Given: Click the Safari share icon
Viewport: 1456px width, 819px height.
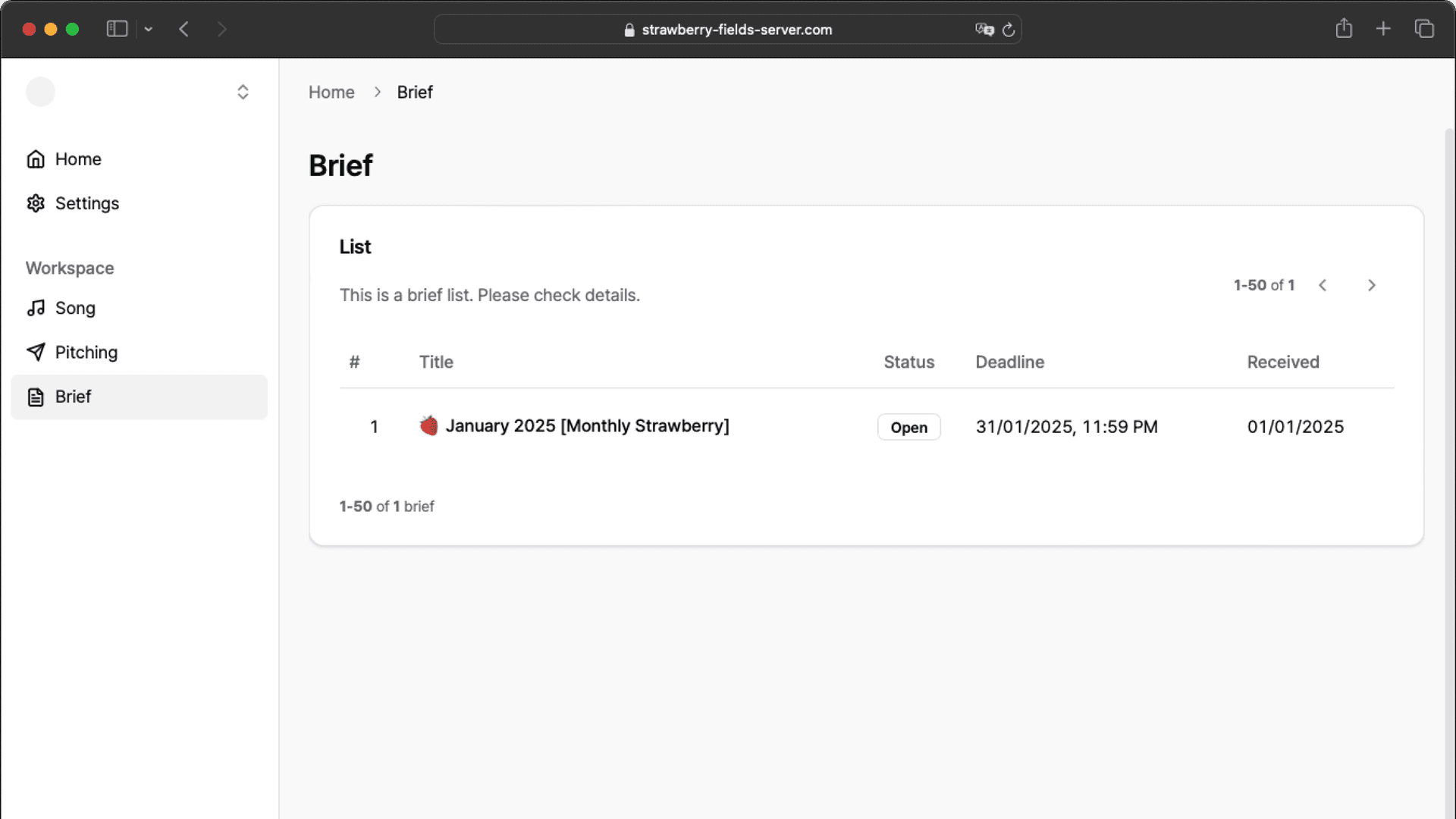Looking at the screenshot, I should (1344, 29).
